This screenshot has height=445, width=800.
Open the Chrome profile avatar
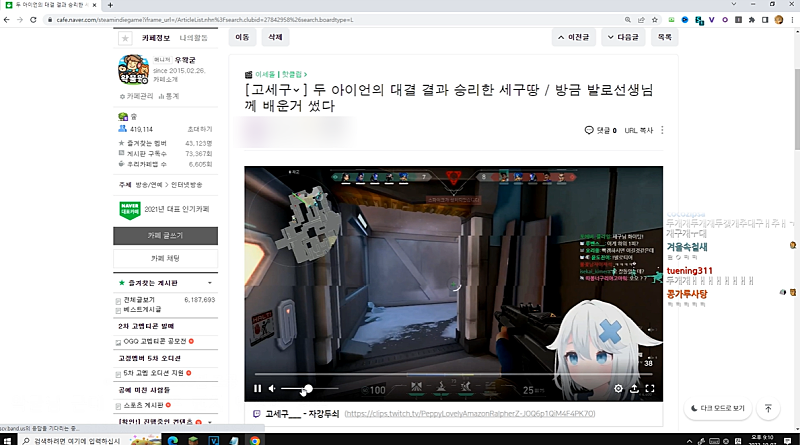point(779,20)
